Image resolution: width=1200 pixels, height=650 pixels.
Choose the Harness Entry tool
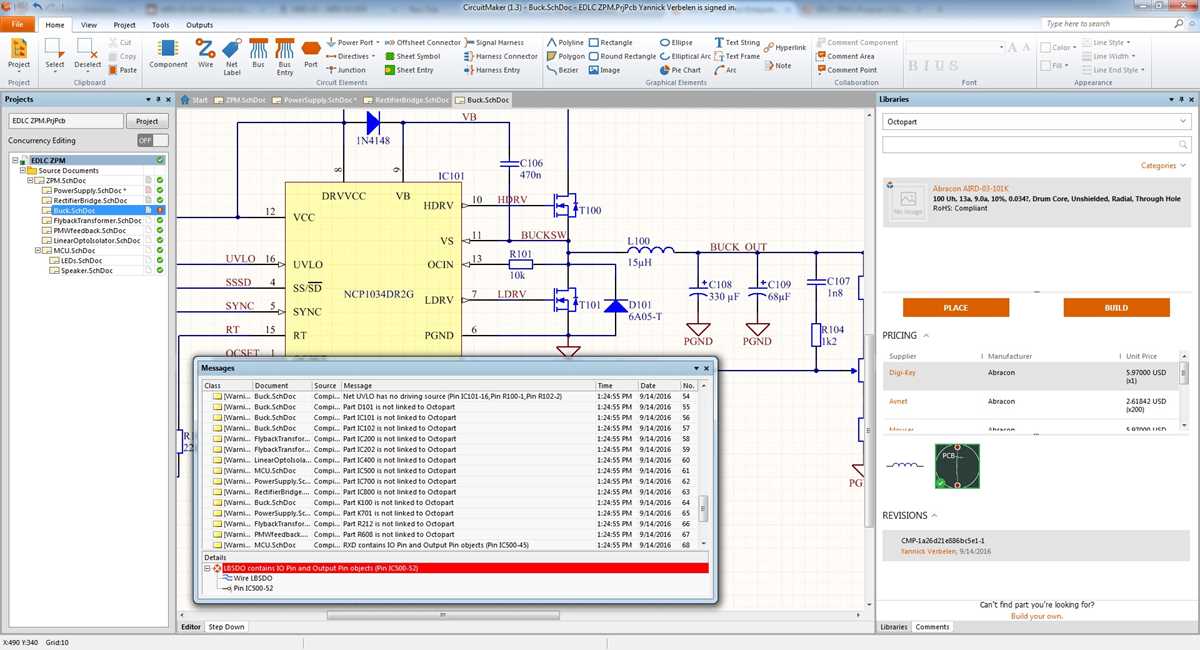pos(491,70)
